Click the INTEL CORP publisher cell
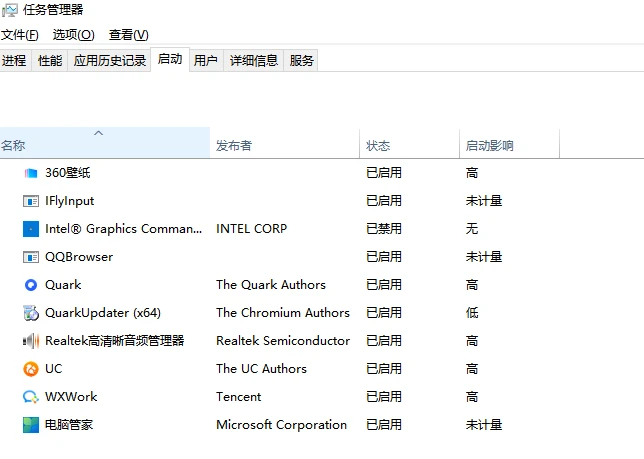This screenshot has width=644, height=459. [x=251, y=229]
